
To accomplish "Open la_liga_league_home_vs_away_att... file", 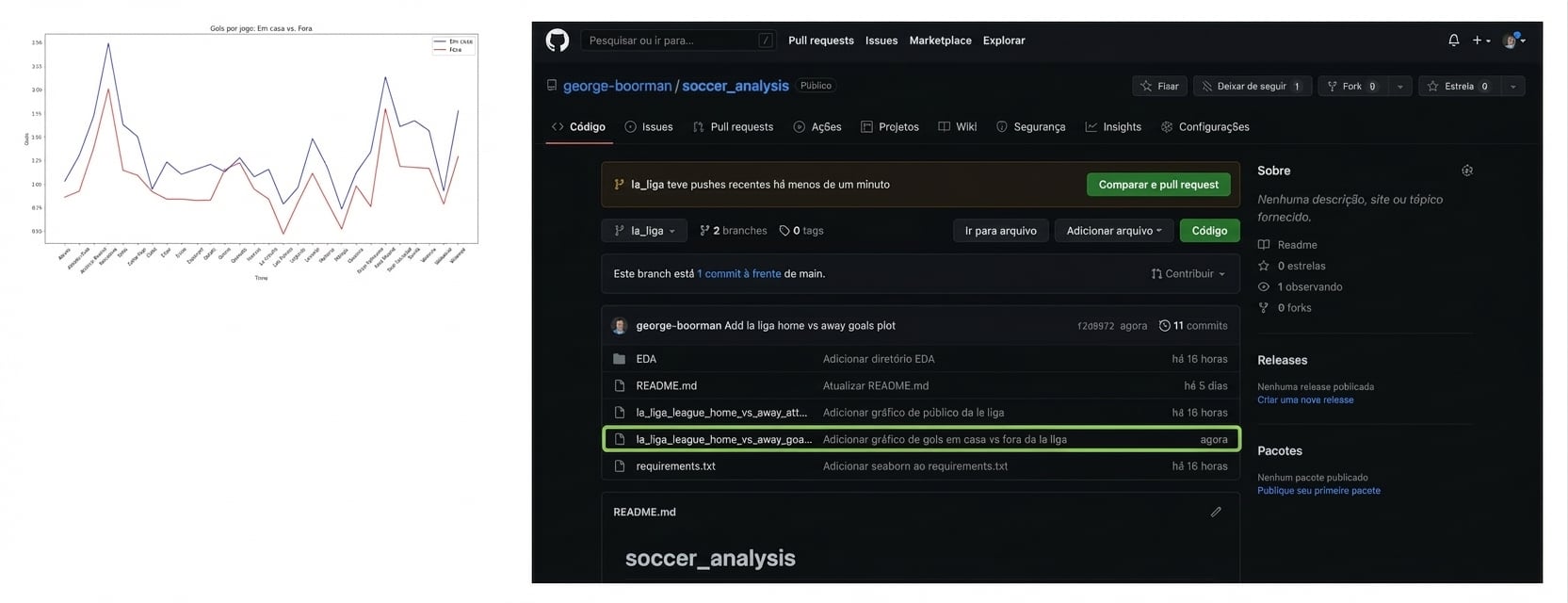I will click(x=721, y=413).
